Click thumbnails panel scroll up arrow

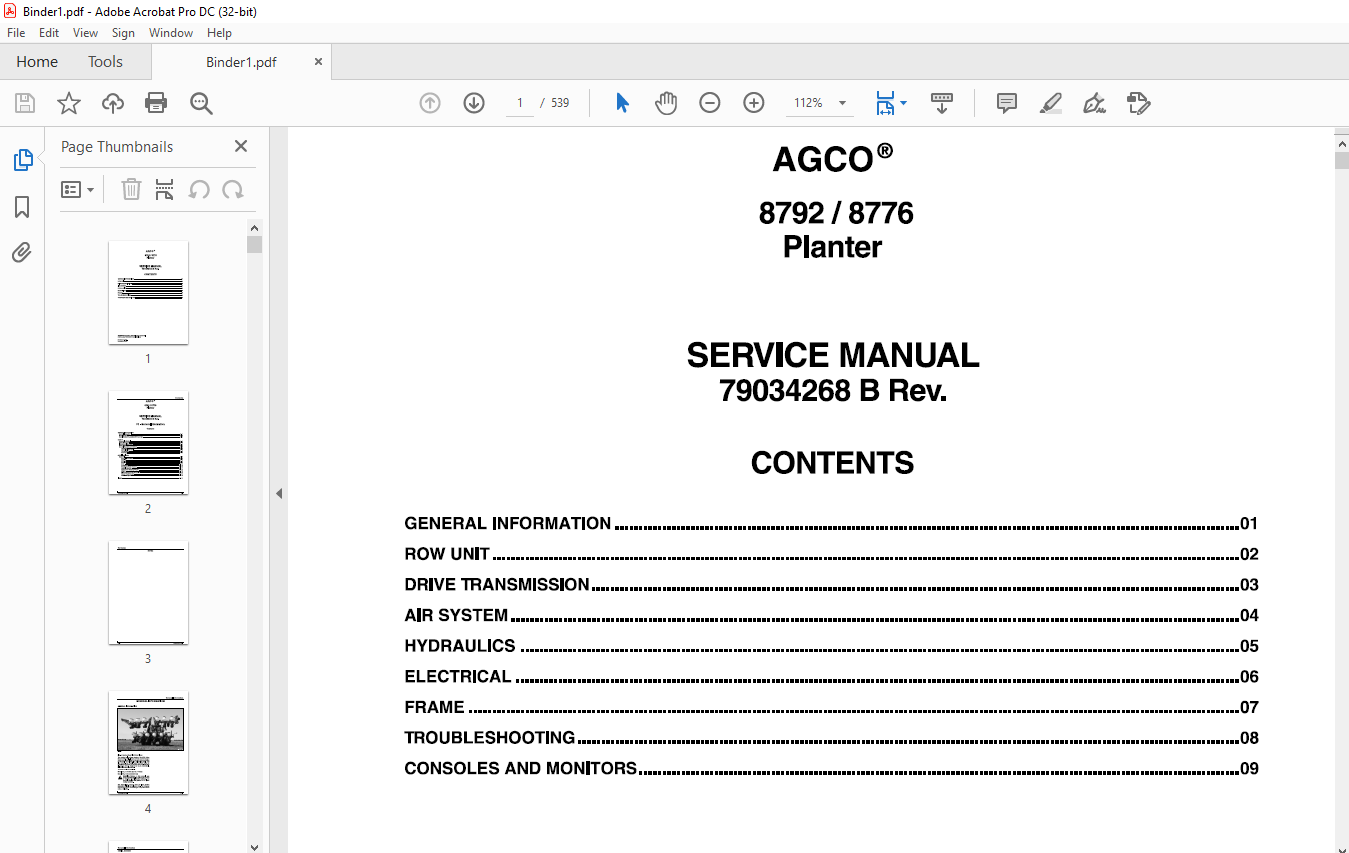[254, 227]
